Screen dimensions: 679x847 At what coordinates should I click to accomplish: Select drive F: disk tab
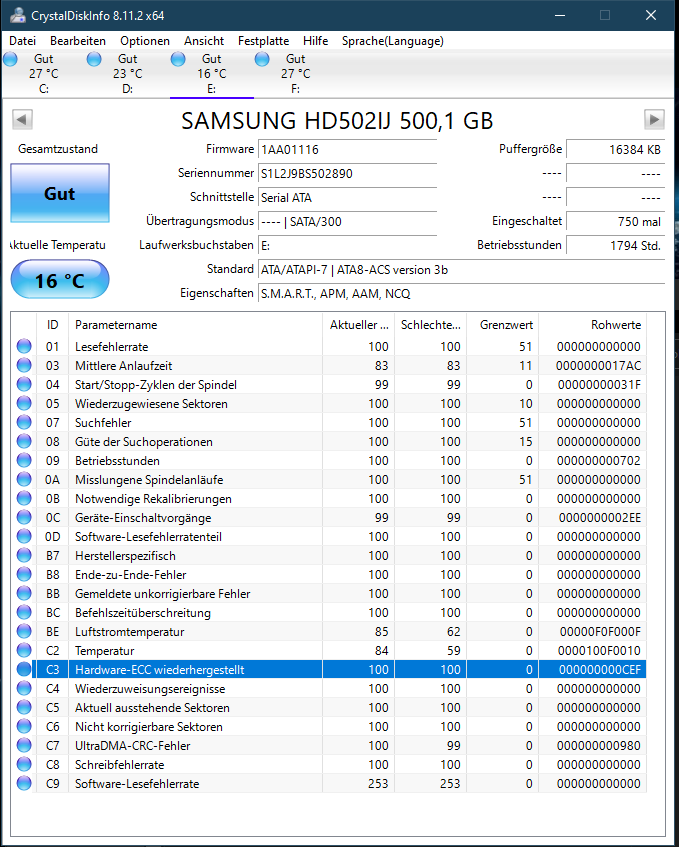point(295,74)
